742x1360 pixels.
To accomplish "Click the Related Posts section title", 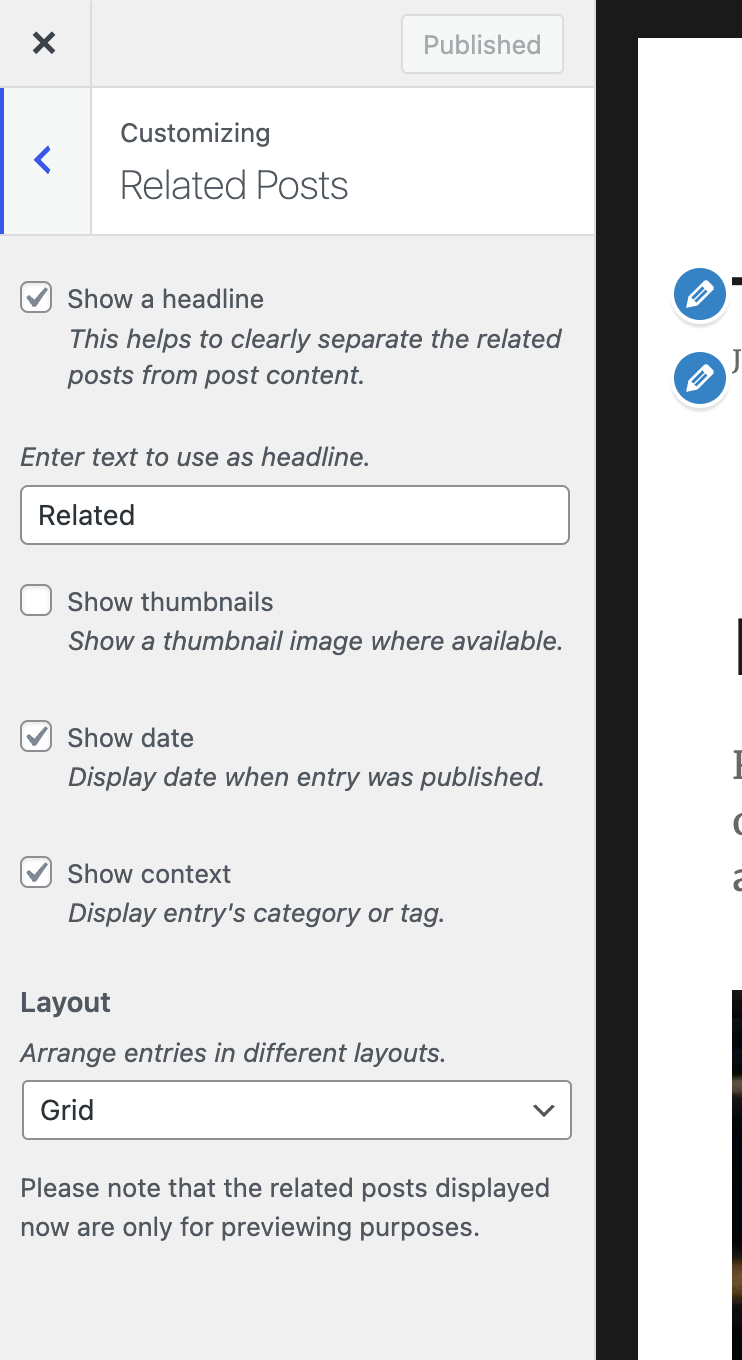I will point(234,185).
